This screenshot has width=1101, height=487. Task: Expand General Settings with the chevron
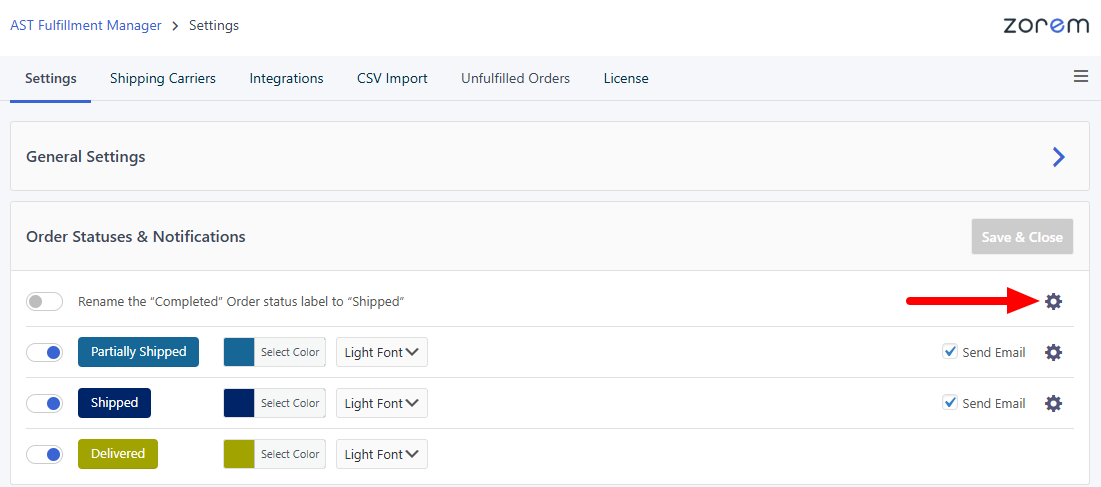(1059, 157)
